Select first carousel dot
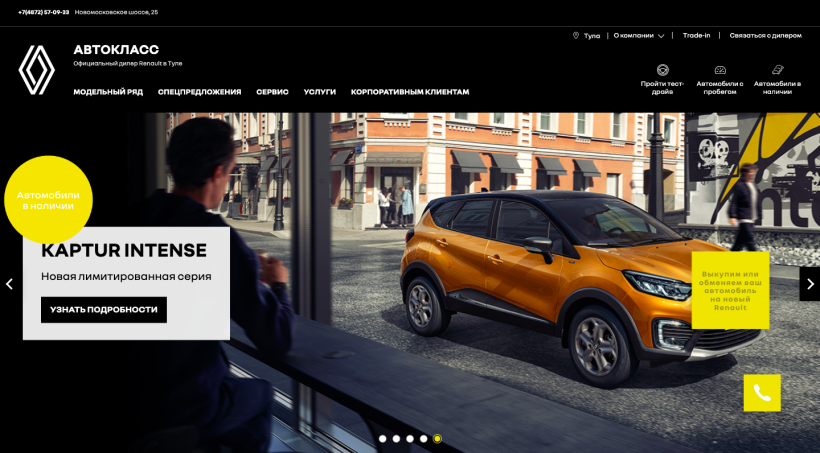This screenshot has height=453, width=820. [x=383, y=439]
